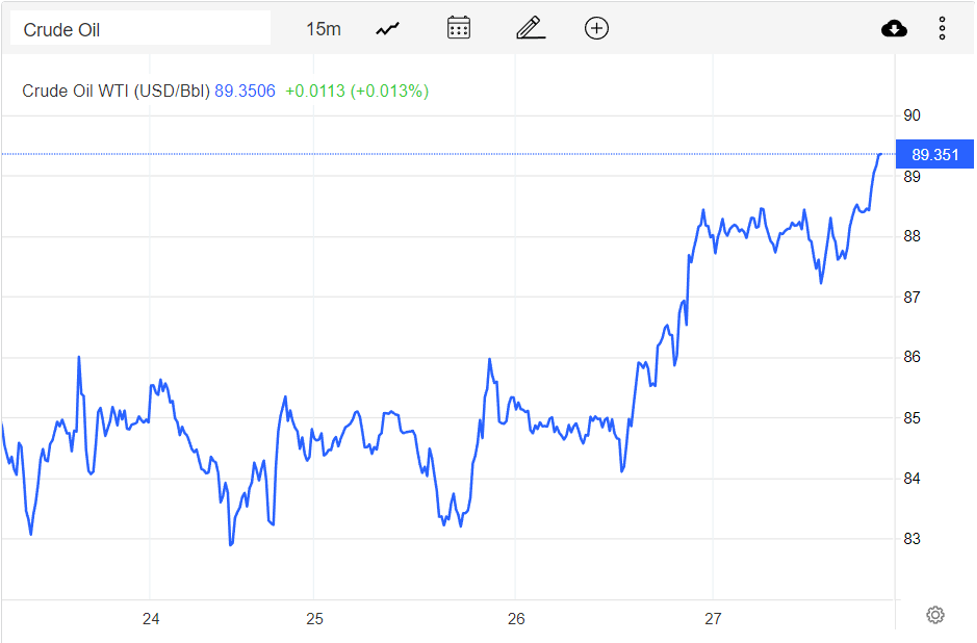Open the 15m time interval selector
The image size is (977, 643).
323,29
